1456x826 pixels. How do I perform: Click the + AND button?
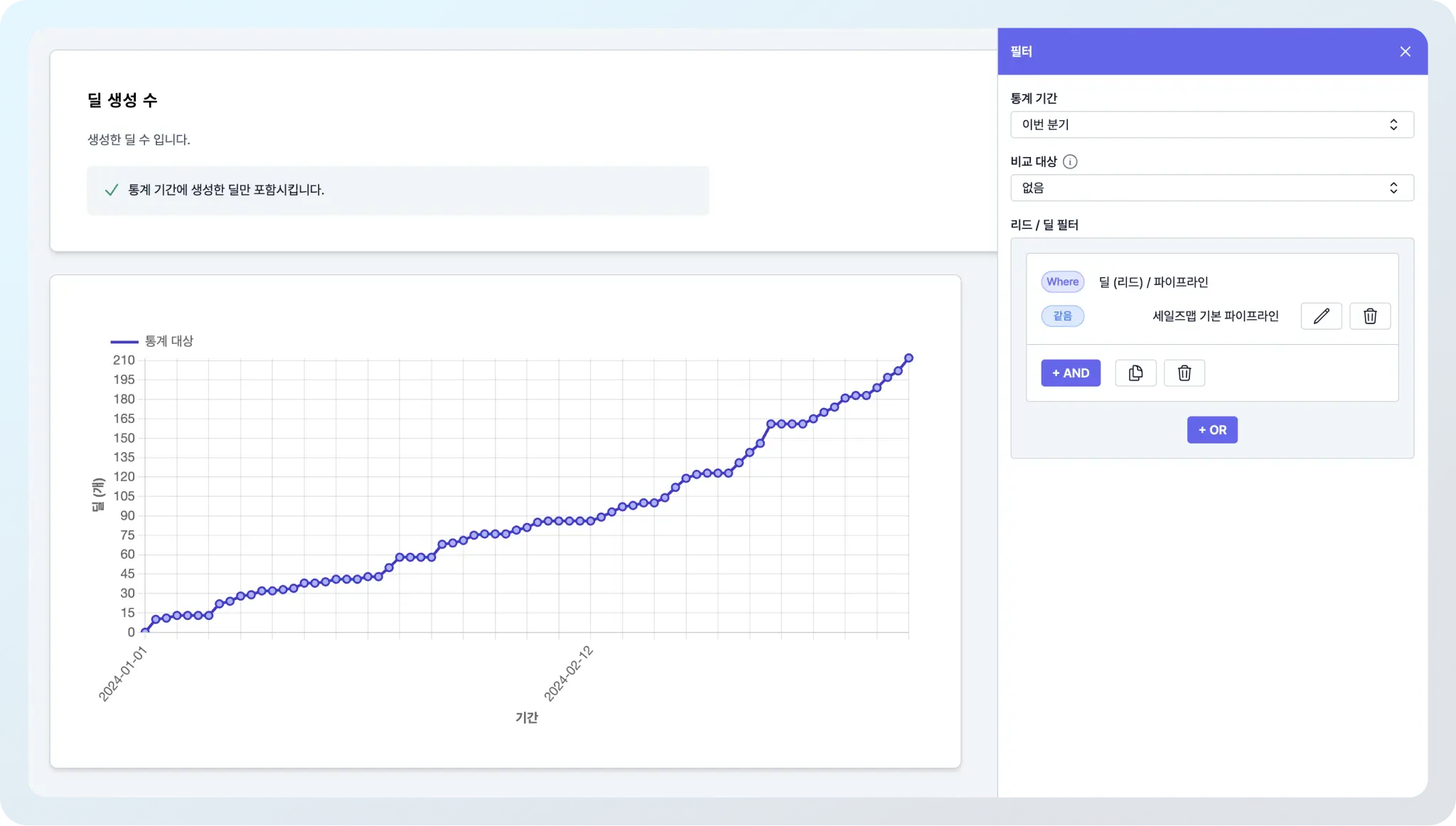[1071, 372]
